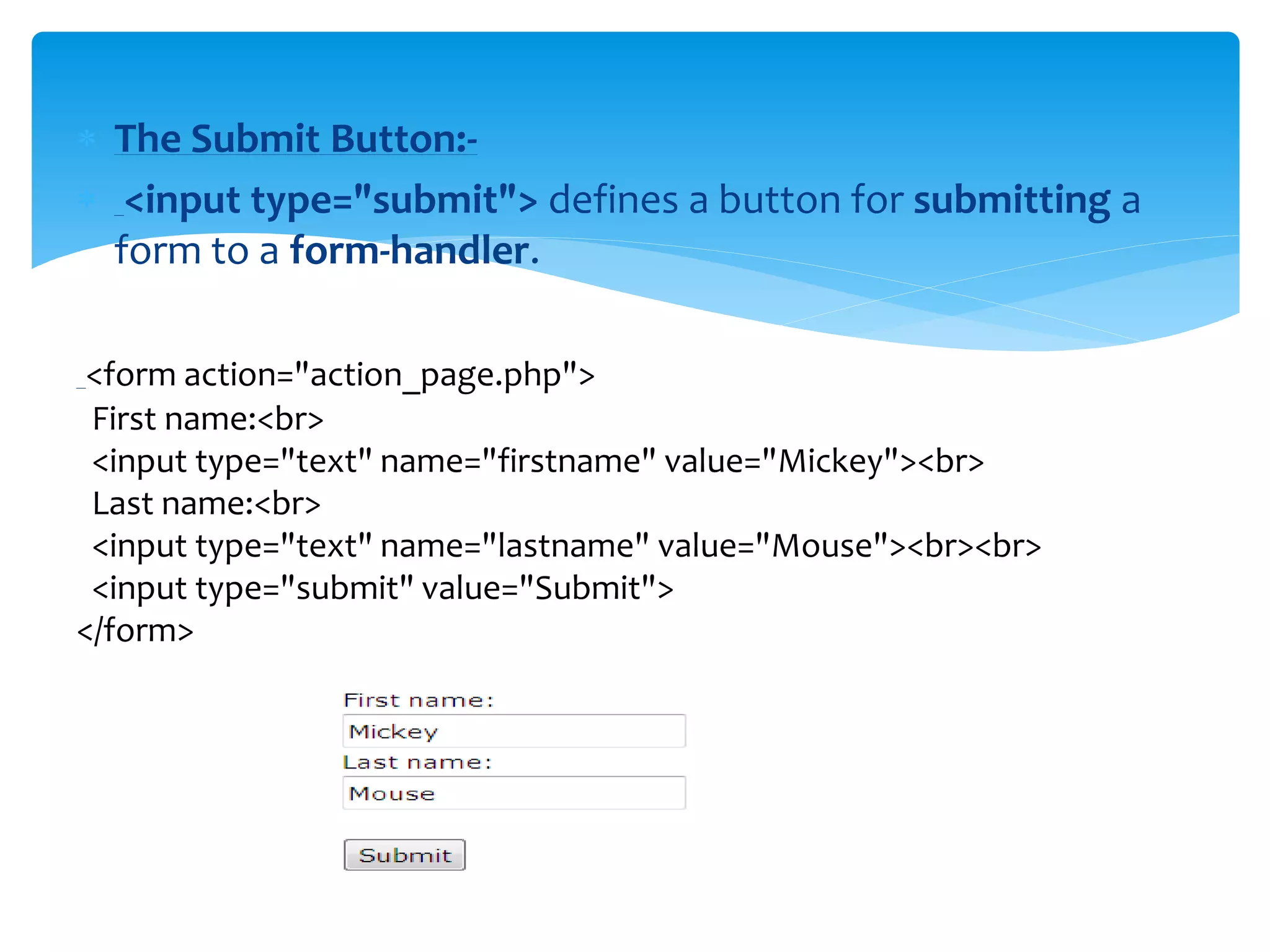Click the Submit button in the form preview

tap(404, 855)
